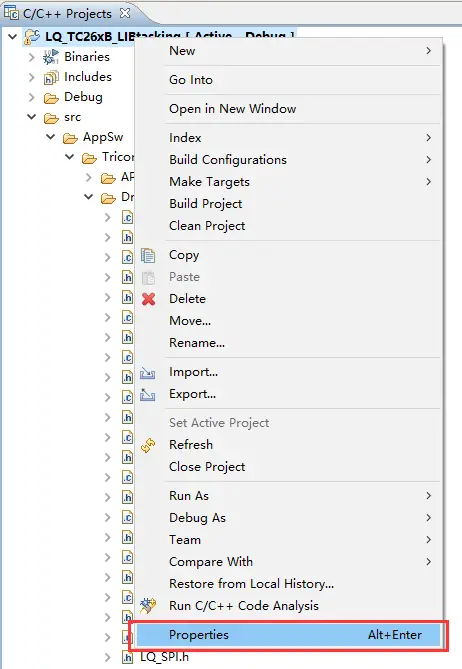Collapse the AppSw folder
The image size is (462, 669).
click(x=51, y=137)
